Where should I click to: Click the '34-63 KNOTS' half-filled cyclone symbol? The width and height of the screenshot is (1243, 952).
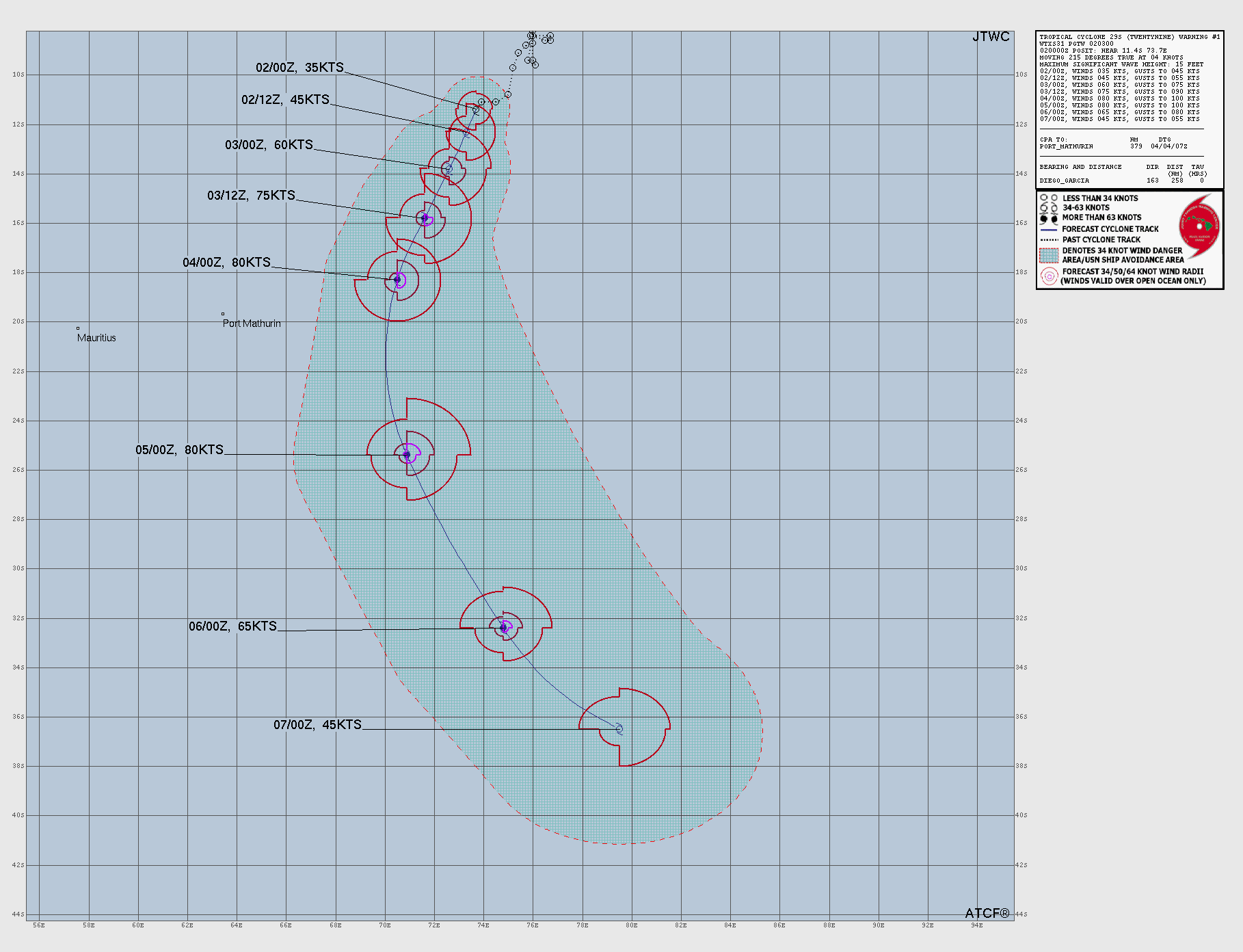click(x=1044, y=208)
